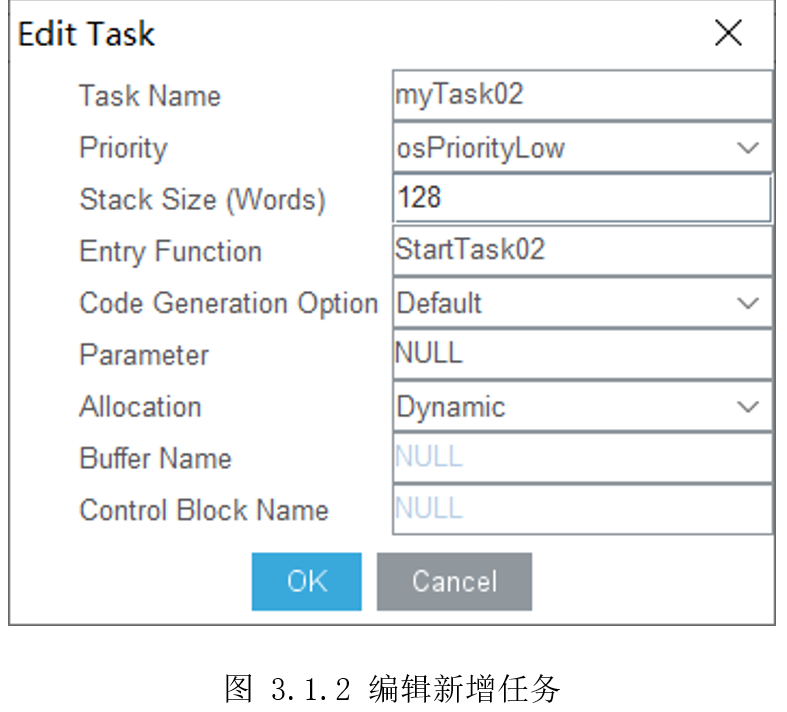The image size is (787, 712).
Task: Click the "Allocation" label text
Action: click(140, 407)
